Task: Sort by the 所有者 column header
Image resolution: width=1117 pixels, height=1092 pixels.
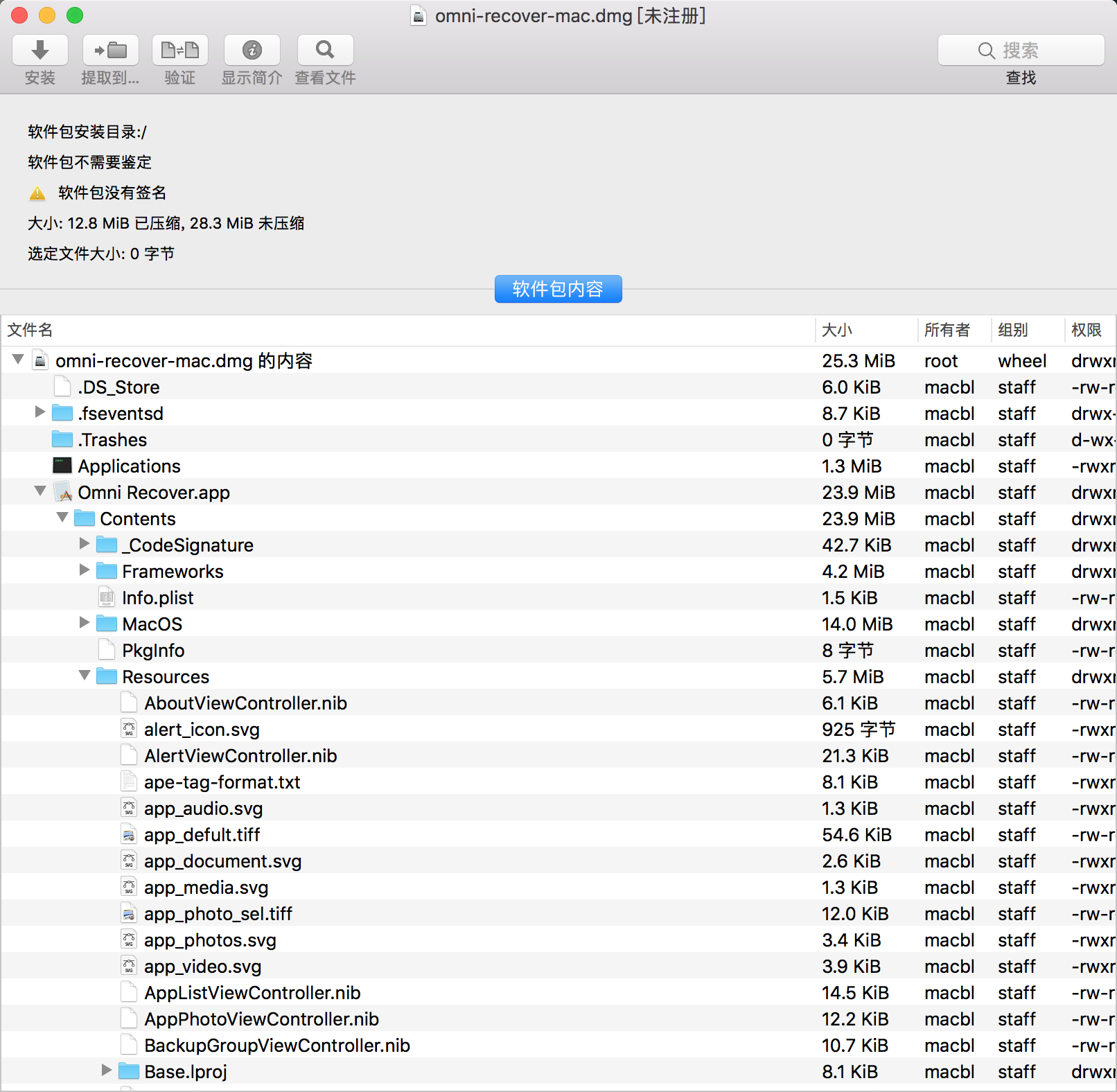Action: [955, 330]
